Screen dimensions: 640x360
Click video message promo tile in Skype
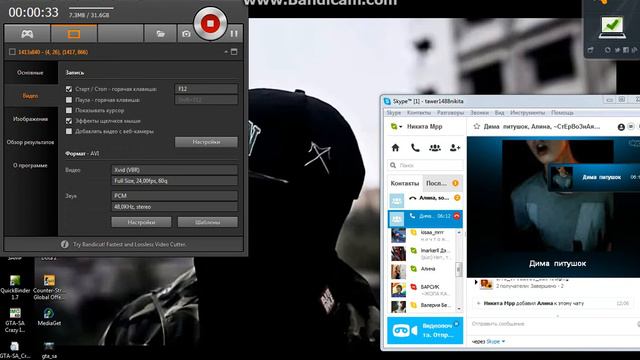tap(425, 330)
